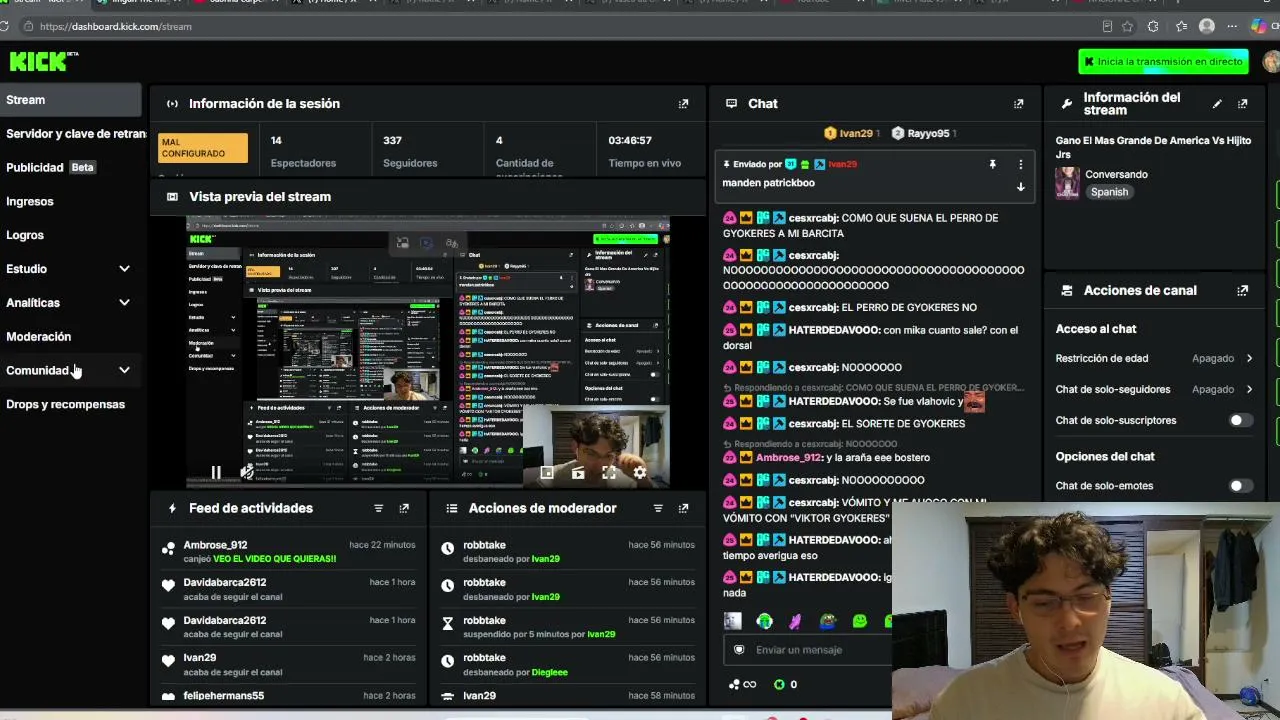Viewport: 1280px width, 720px height.
Task: Unpin the pinned chat message
Action: [993, 164]
